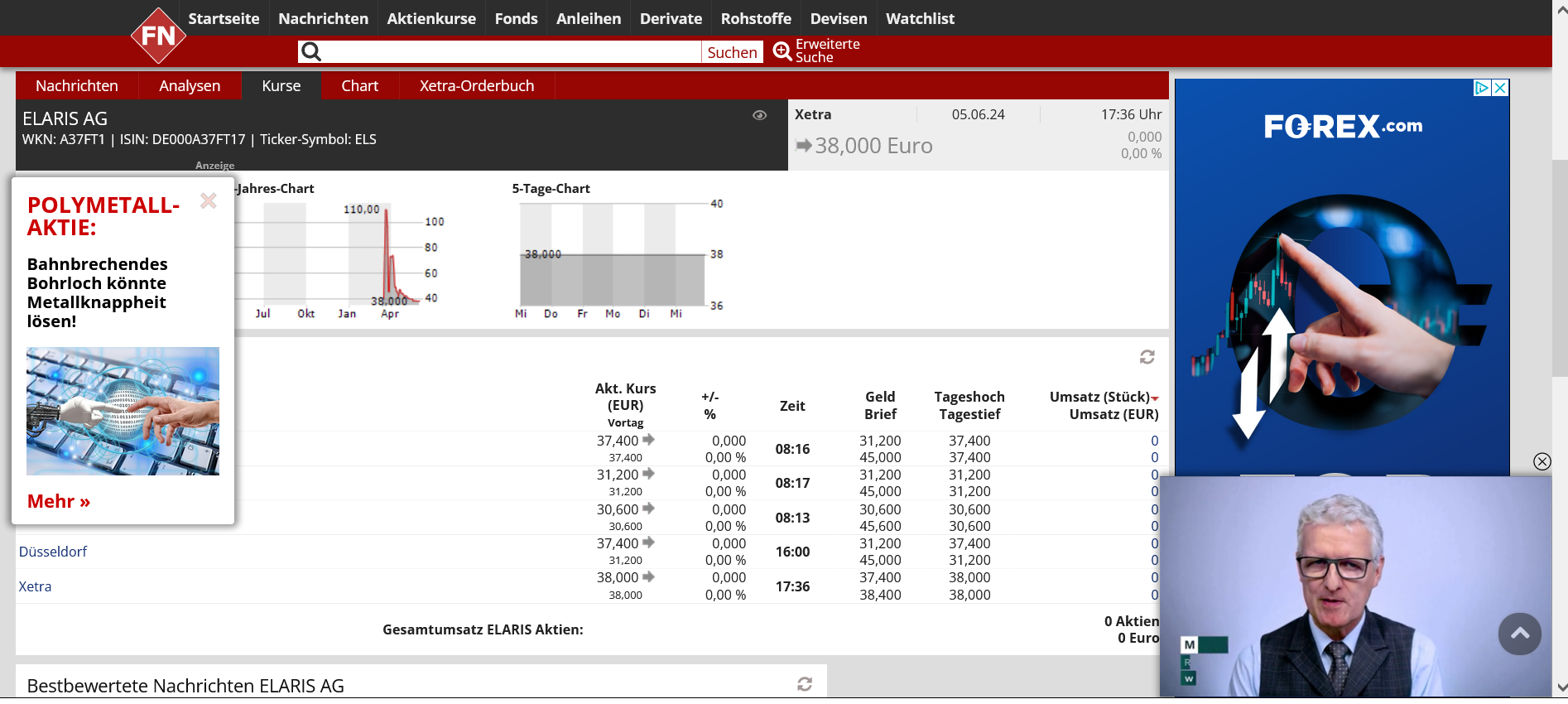Click the 5-Tage-Chart thumbnail
Image resolution: width=1568 pixels, height=704 pixels.
click(x=611, y=255)
